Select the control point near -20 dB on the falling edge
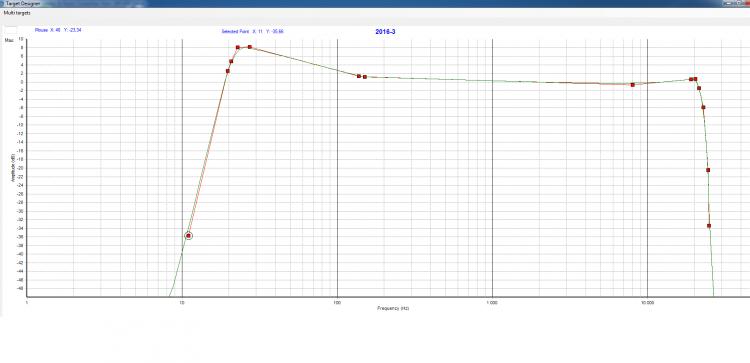 (708, 170)
